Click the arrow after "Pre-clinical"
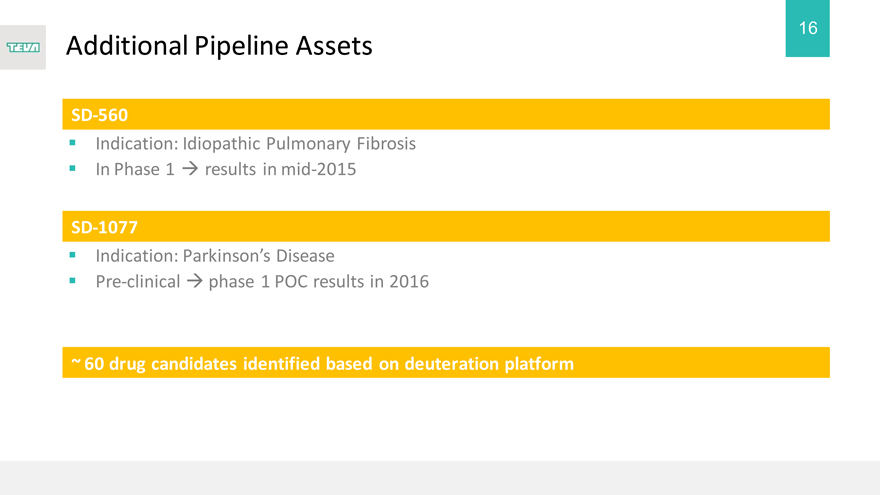 [x=193, y=282]
